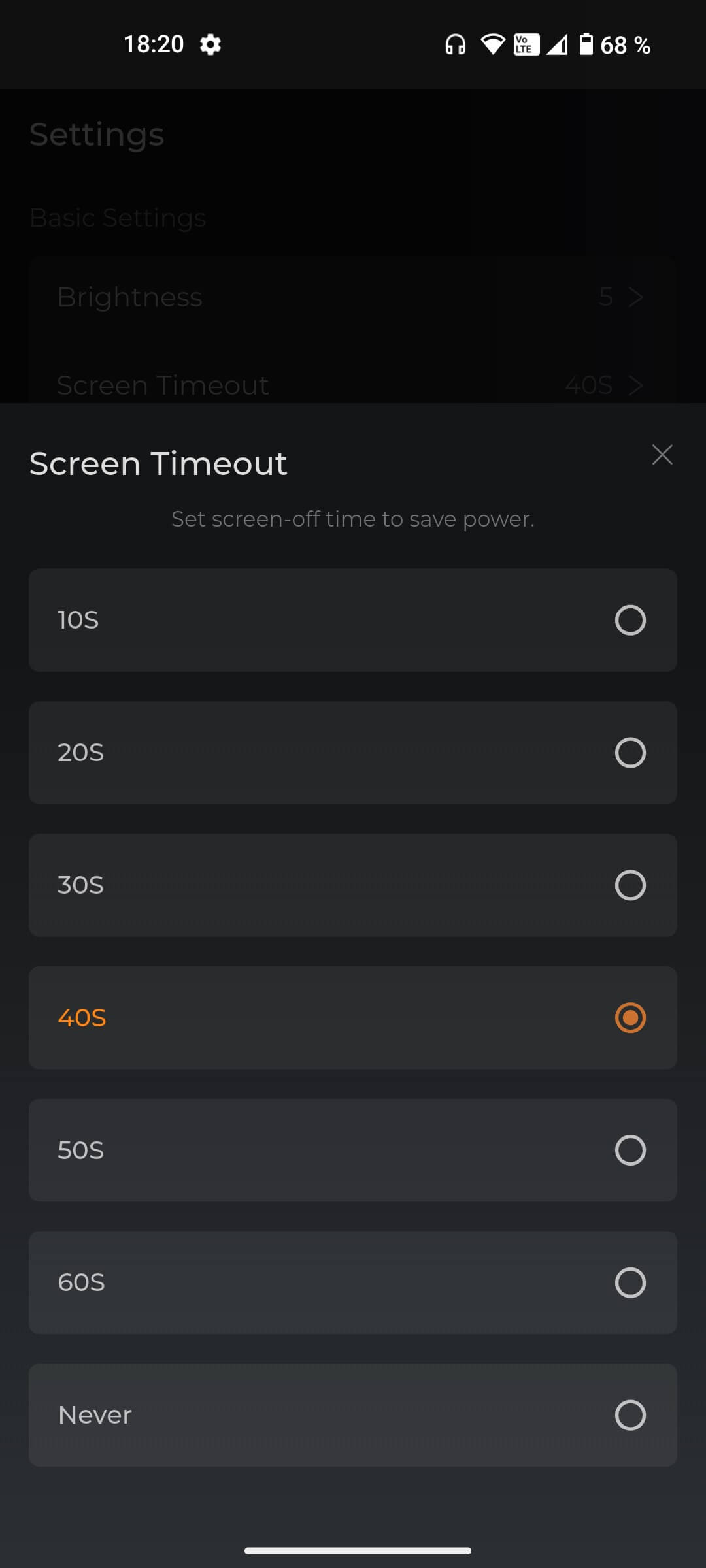Tap the battery icon in status bar
This screenshot has height=1568, width=706.
586,44
